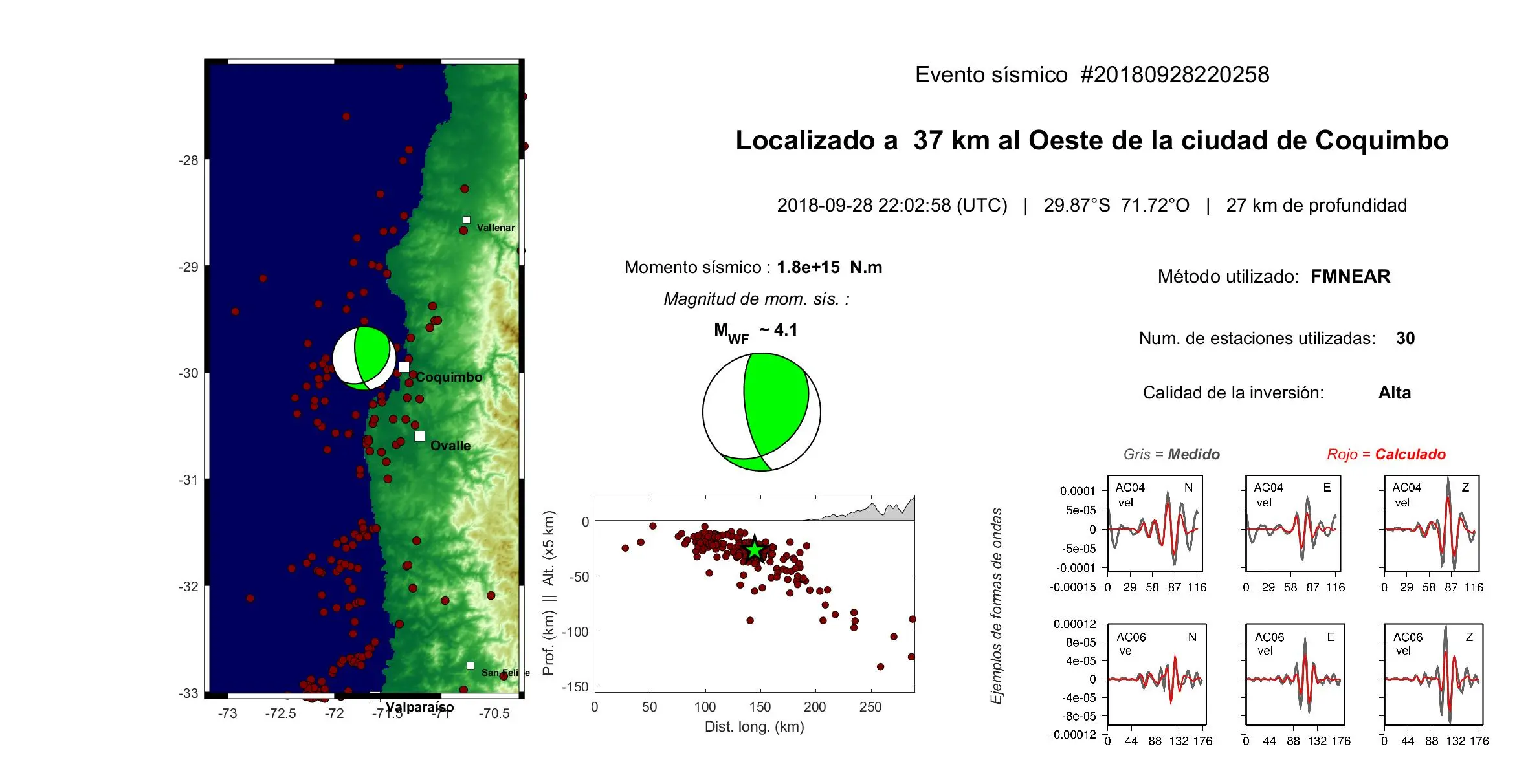This screenshot has width=1539, height=784.
Task: Click the label 'Método utilizado:'
Action: tap(1228, 276)
